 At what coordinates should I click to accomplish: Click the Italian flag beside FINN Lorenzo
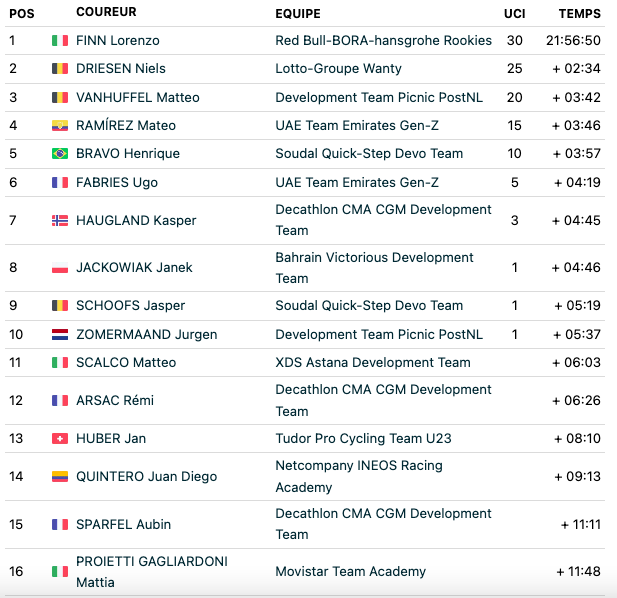tap(60, 41)
